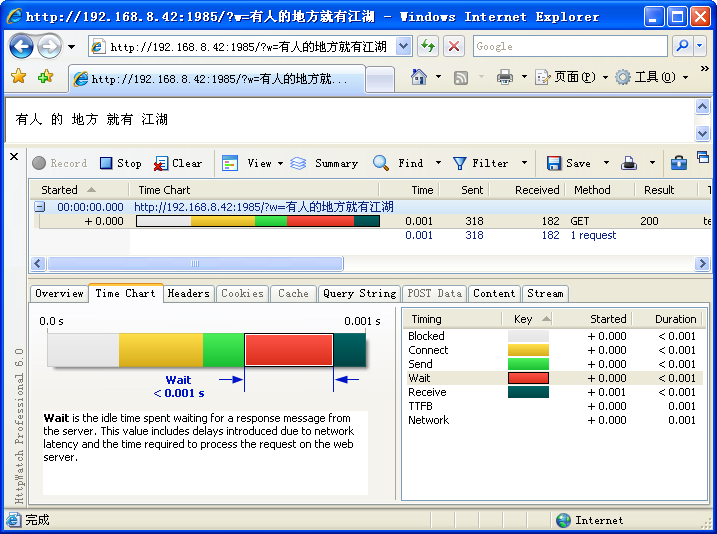Switch to the Headers tab
This screenshot has height=534, width=717.
pyautogui.click(x=188, y=294)
